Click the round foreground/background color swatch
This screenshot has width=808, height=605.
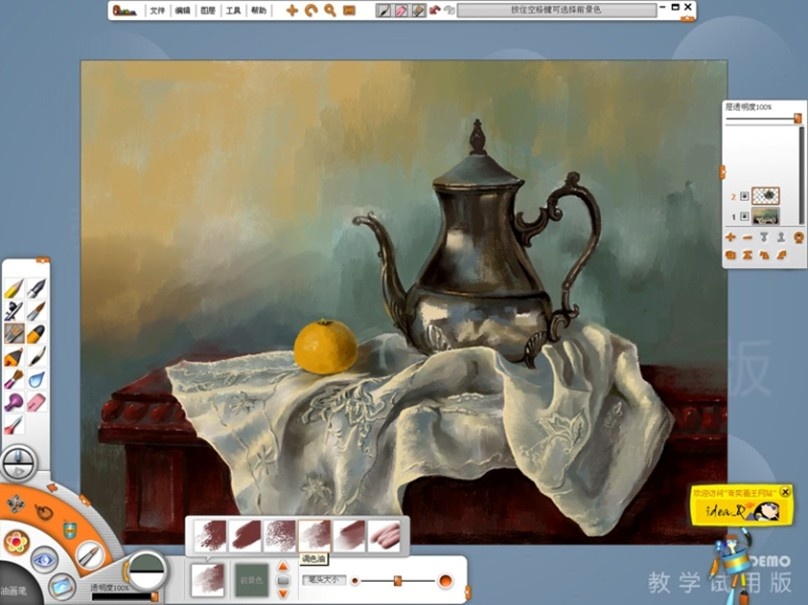(x=147, y=570)
